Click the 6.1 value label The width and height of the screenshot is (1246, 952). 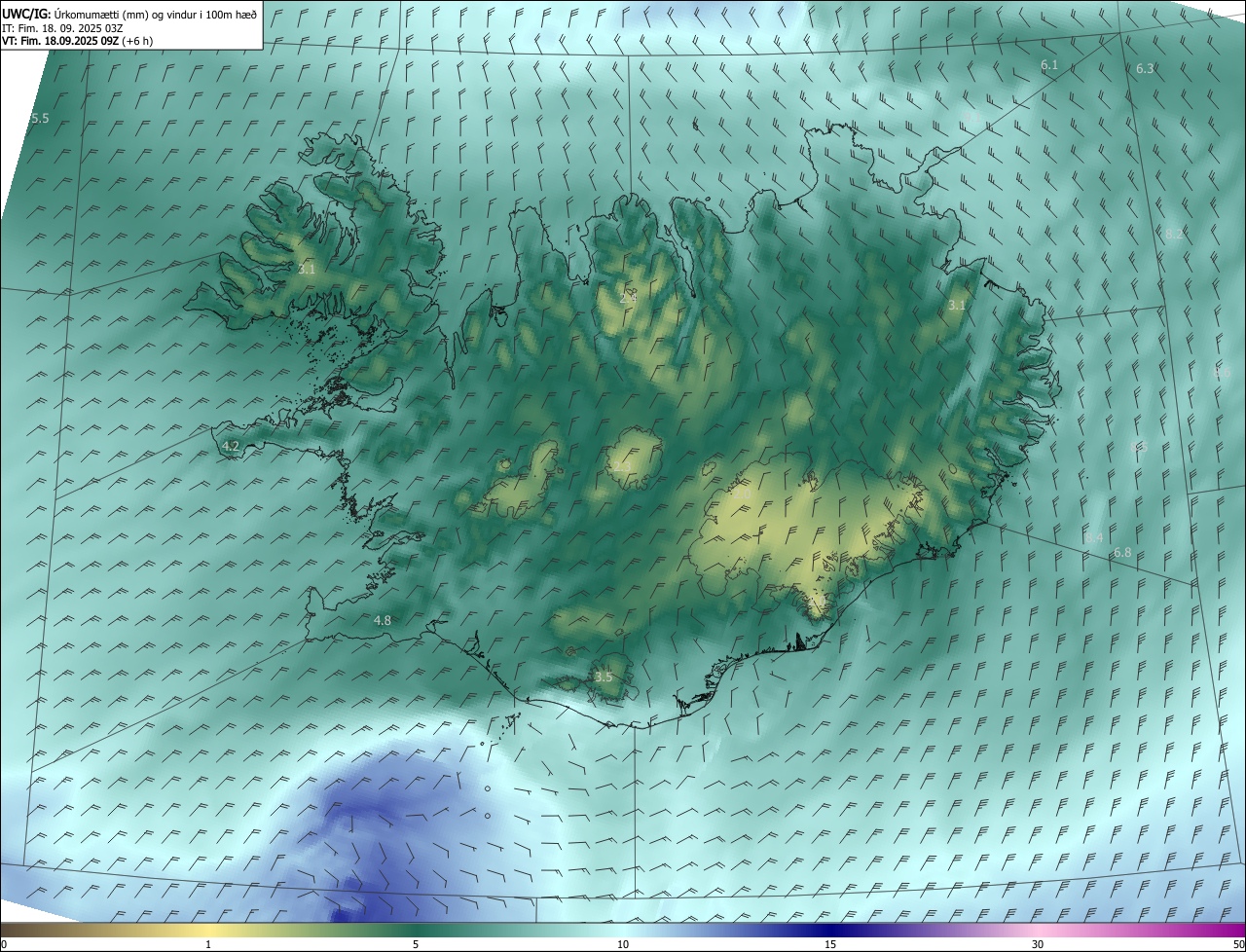pos(1049,65)
